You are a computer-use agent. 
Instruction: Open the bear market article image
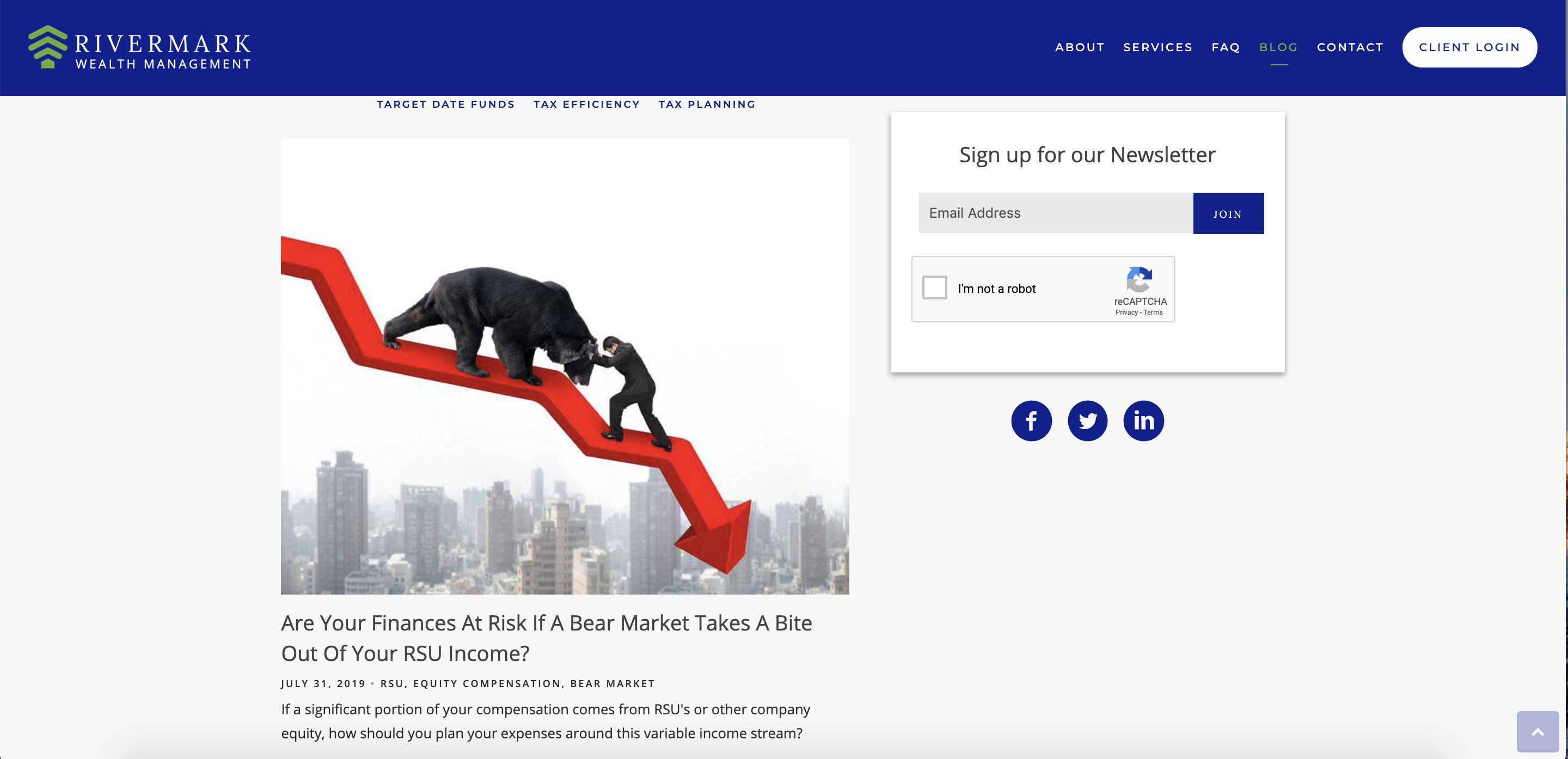click(x=565, y=367)
